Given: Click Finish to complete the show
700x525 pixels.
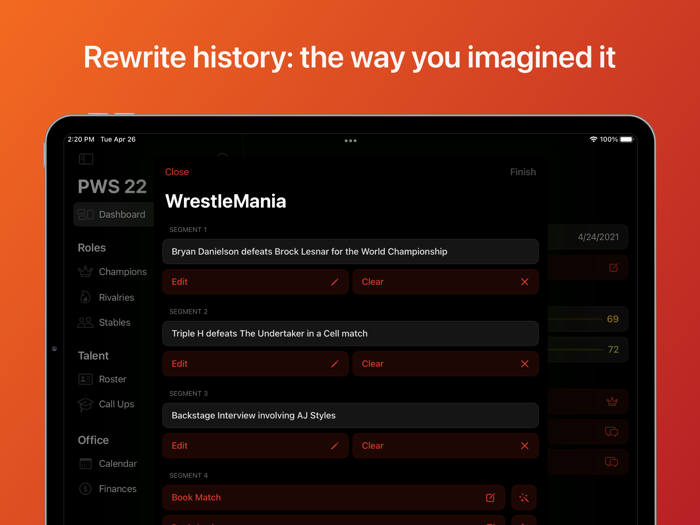Looking at the screenshot, I should coord(523,172).
